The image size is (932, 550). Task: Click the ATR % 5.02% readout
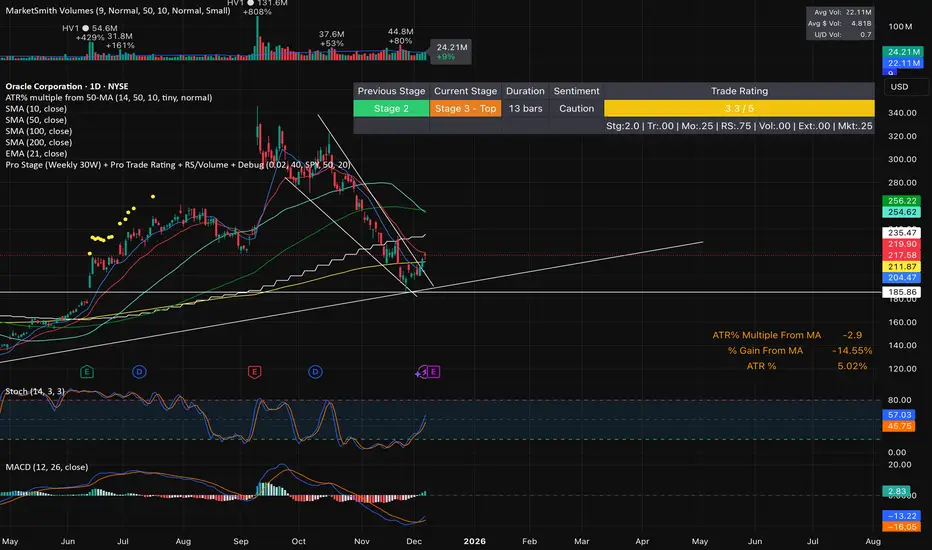(x=807, y=366)
